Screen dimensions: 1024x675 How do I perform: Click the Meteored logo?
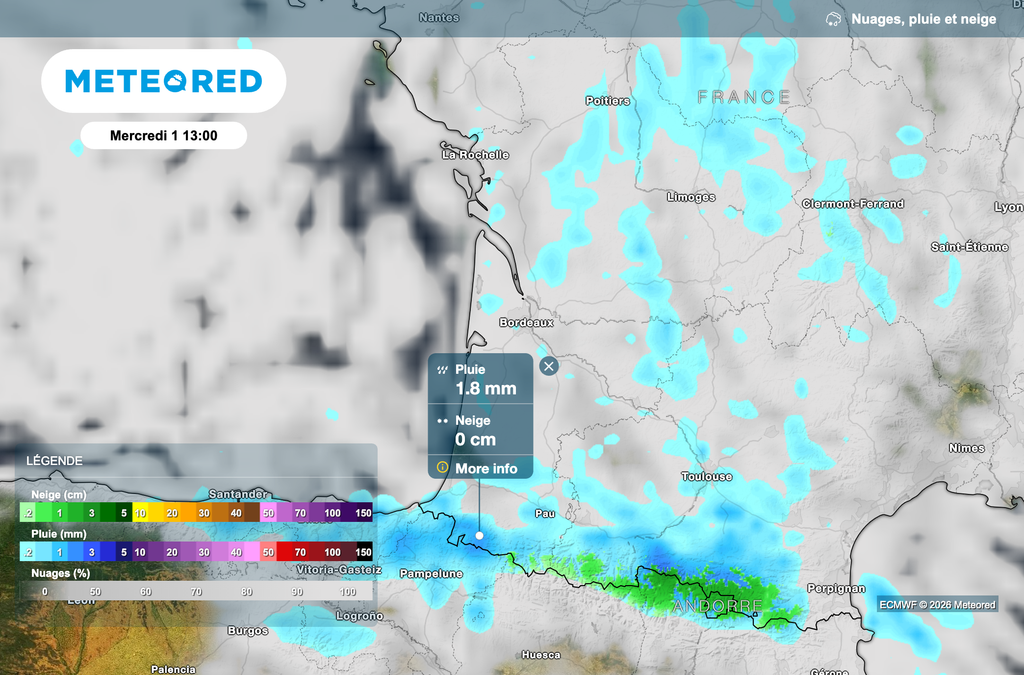point(163,81)
